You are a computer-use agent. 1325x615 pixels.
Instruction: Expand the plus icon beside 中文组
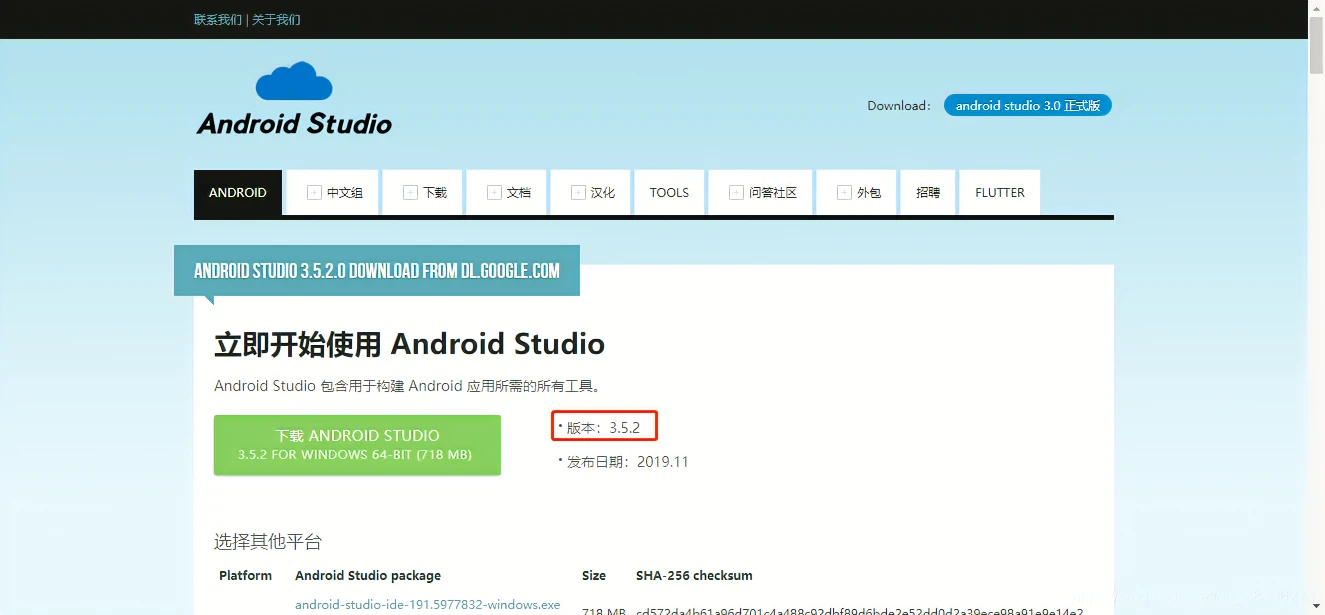(x=314, y=193)
